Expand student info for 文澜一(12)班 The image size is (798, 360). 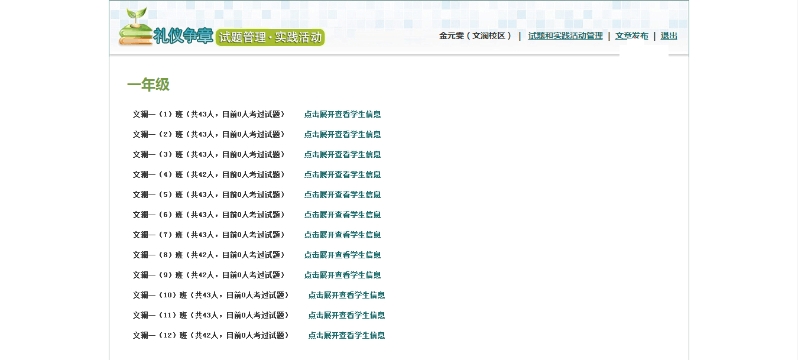coord(347,335)
